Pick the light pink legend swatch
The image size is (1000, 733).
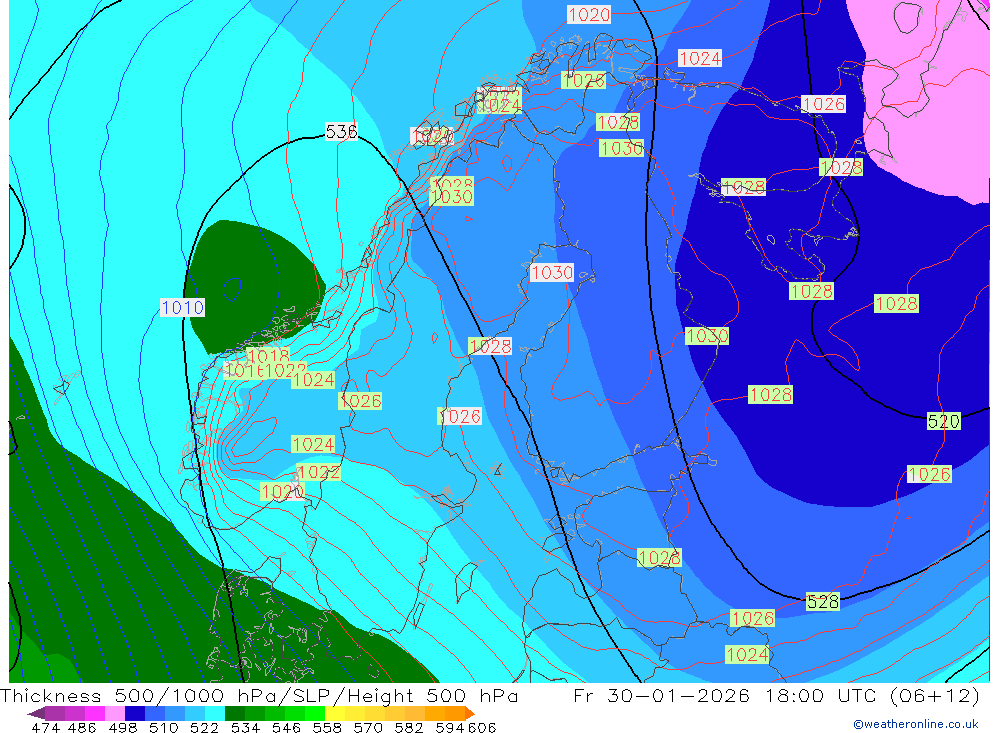115,713
